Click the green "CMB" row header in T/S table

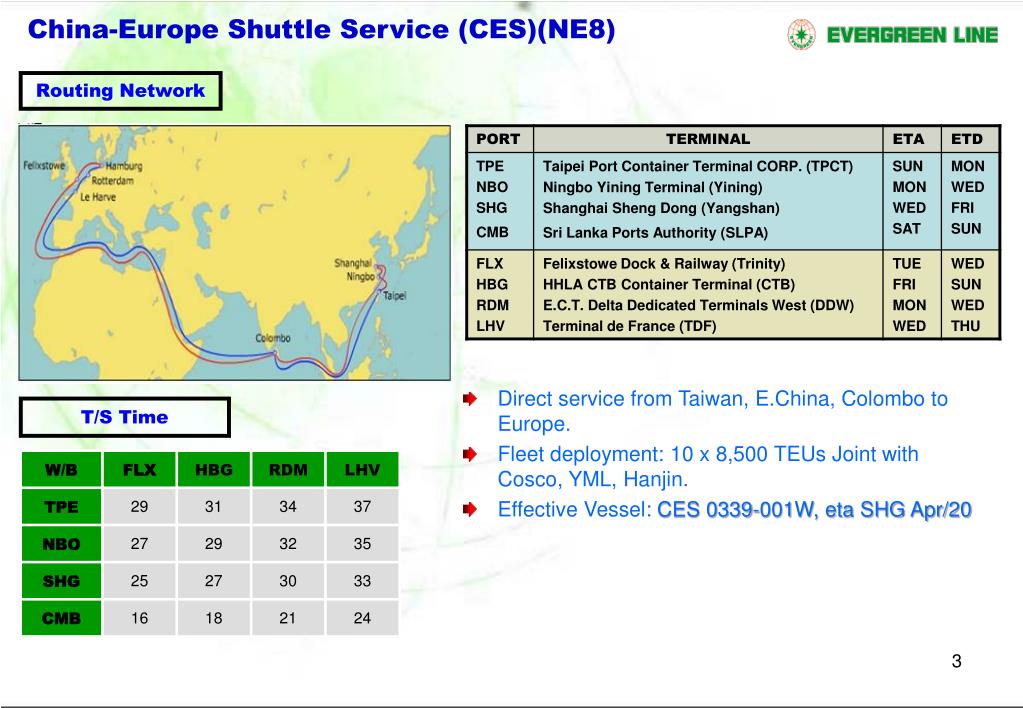coord(61,618)
